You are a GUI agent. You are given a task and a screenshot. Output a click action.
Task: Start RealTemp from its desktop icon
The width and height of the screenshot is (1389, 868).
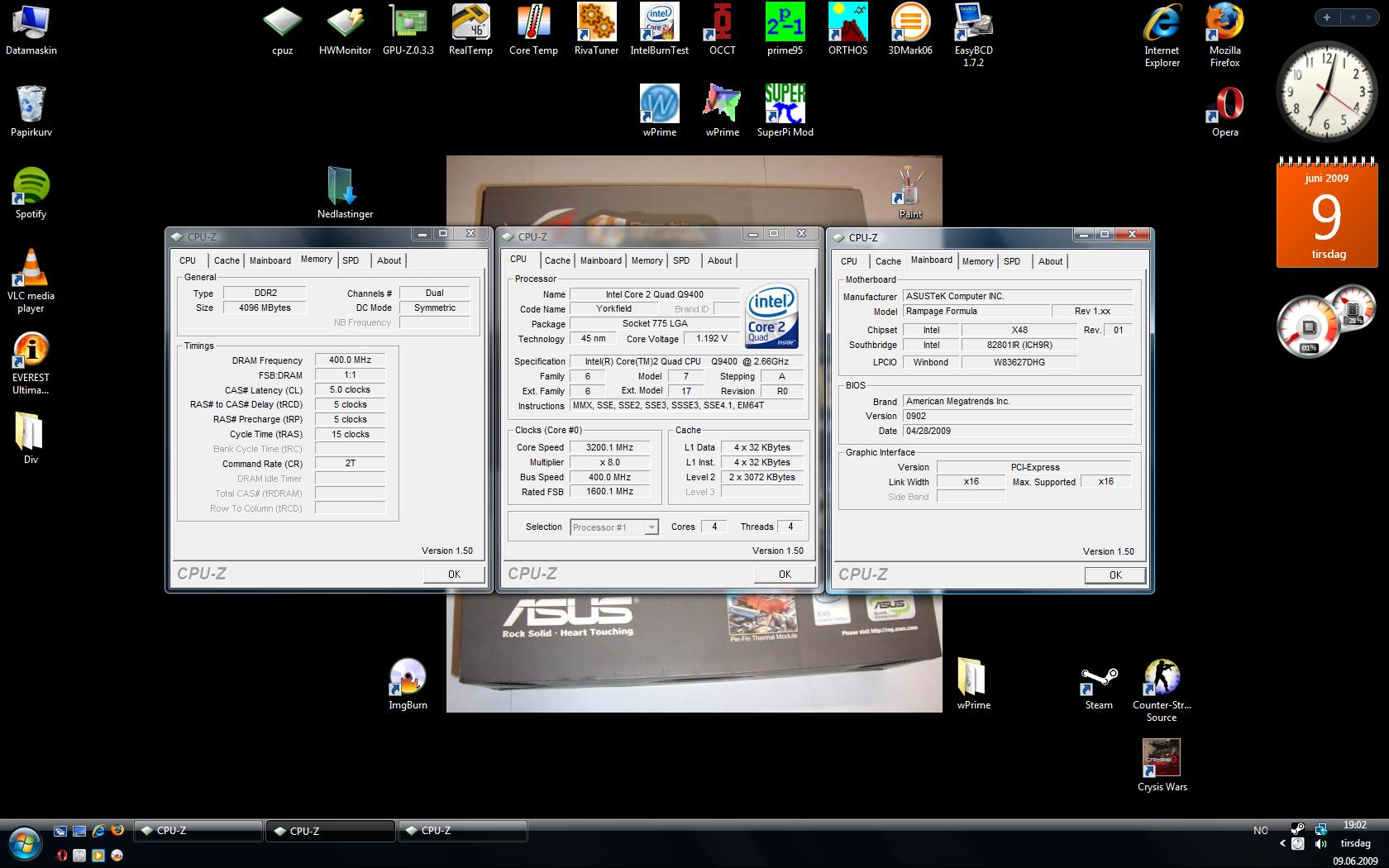click(471, 31)
